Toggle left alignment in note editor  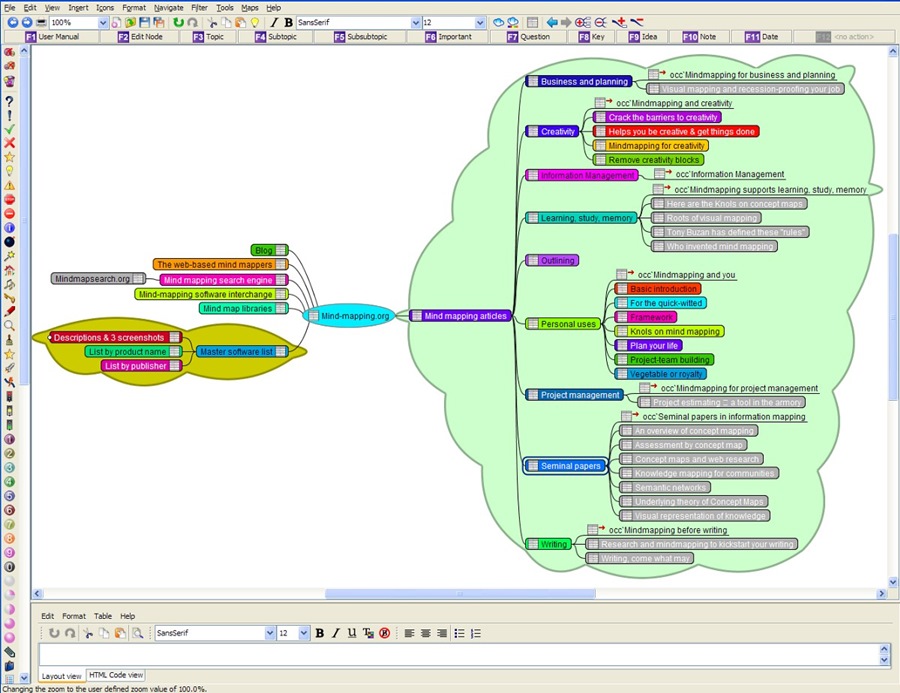(x=409, y=633)
